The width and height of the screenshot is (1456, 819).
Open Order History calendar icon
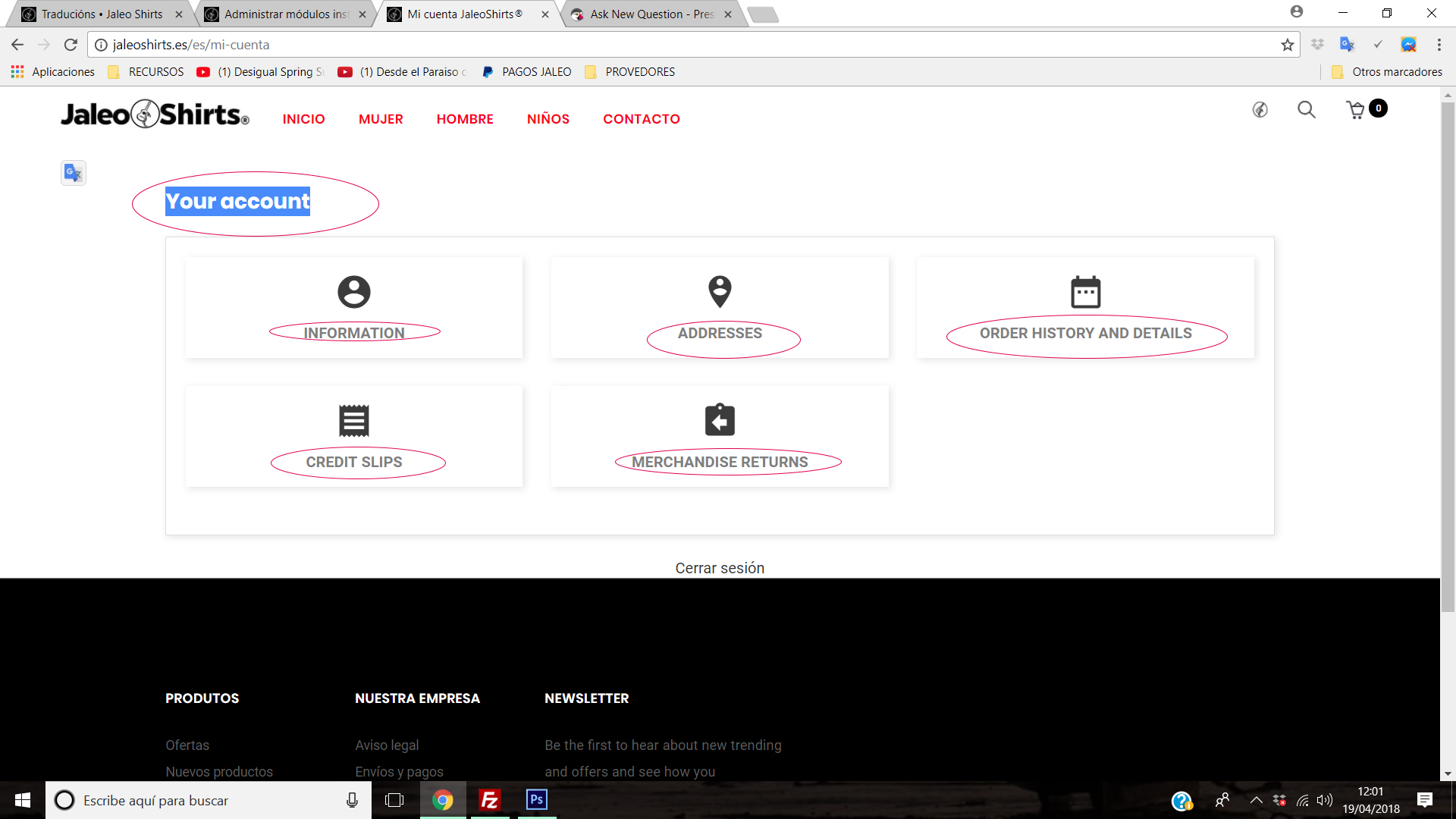click(x=1085, y=292)
